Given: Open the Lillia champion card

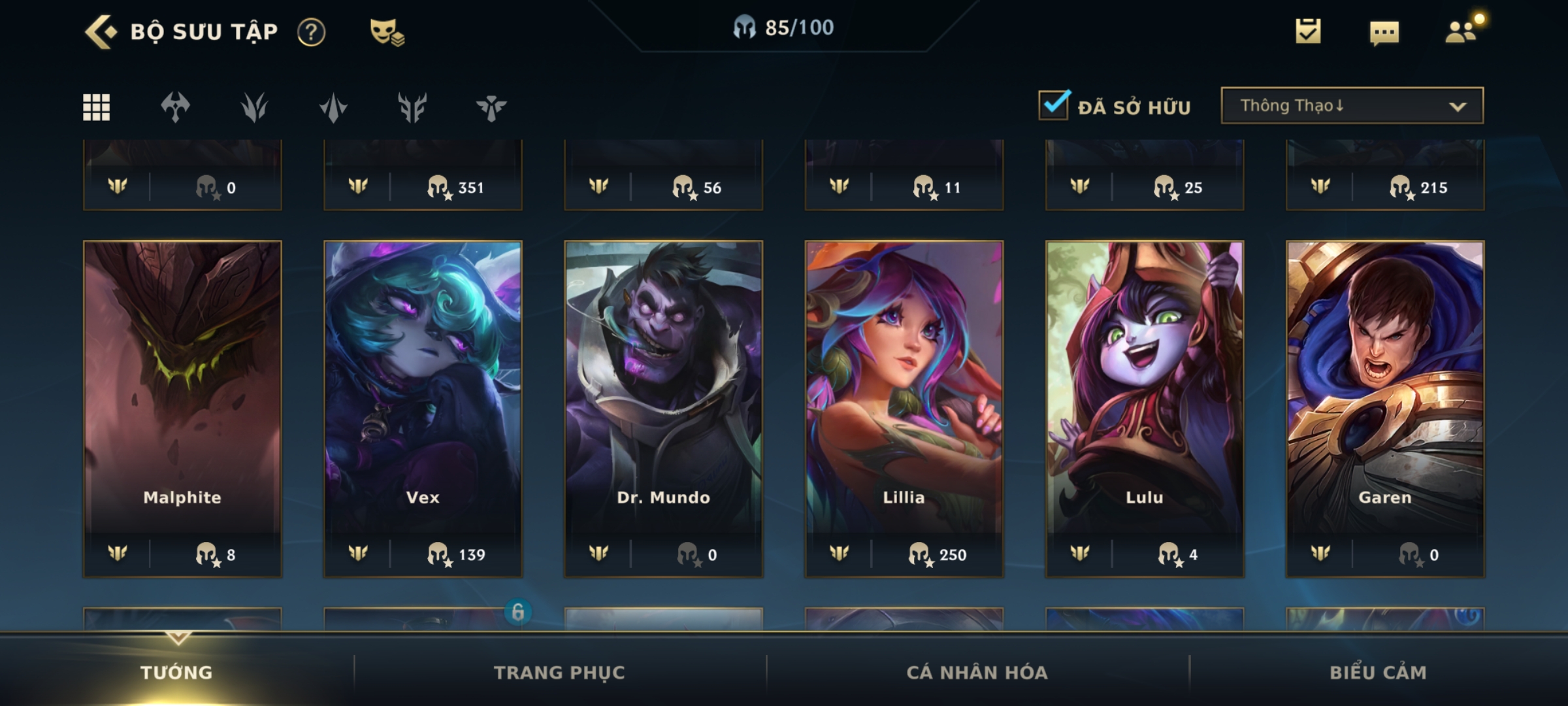Looking at the screenshot, I should pyautogui.click(x=904, y=409).
